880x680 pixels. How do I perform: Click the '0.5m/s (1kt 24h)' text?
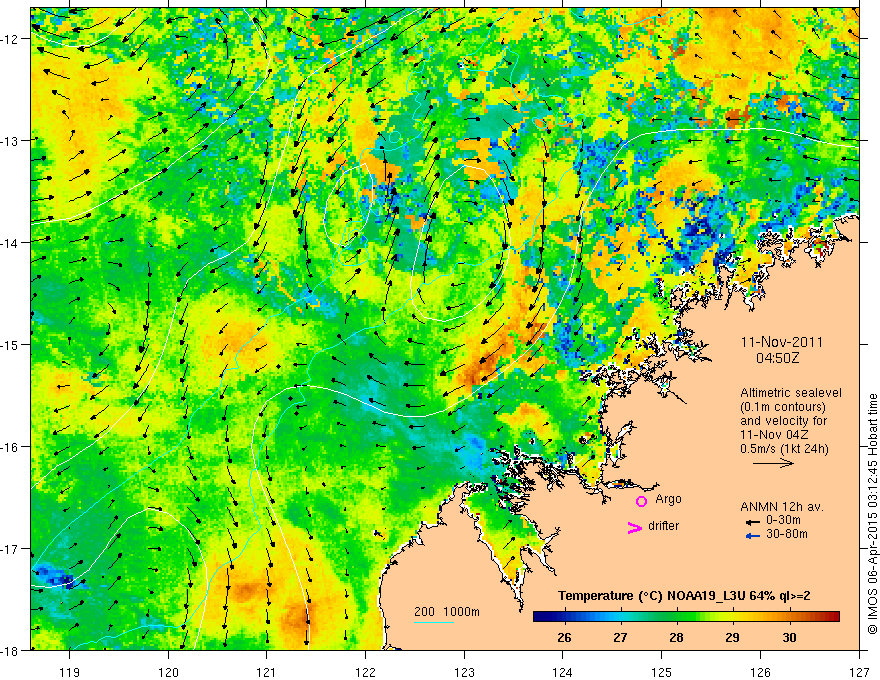[784, 449]
